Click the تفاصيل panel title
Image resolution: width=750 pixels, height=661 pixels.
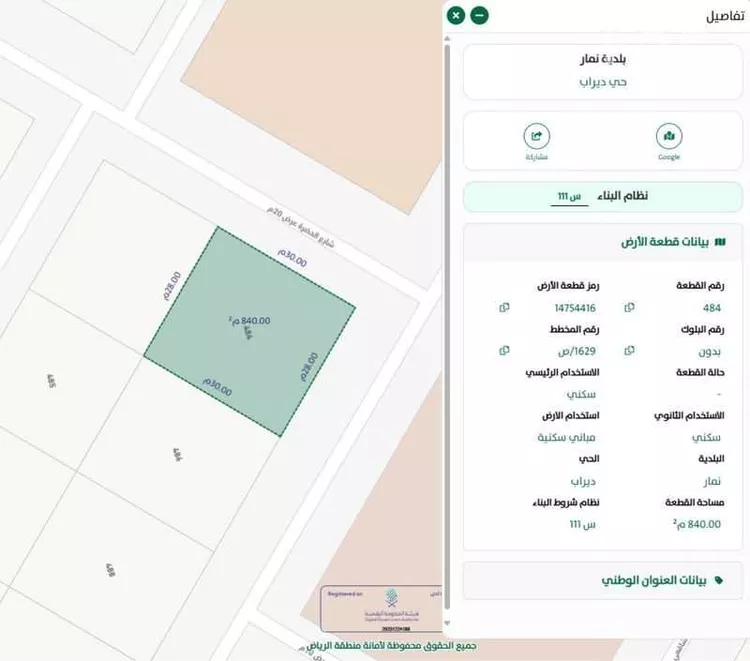coord(725,16)
